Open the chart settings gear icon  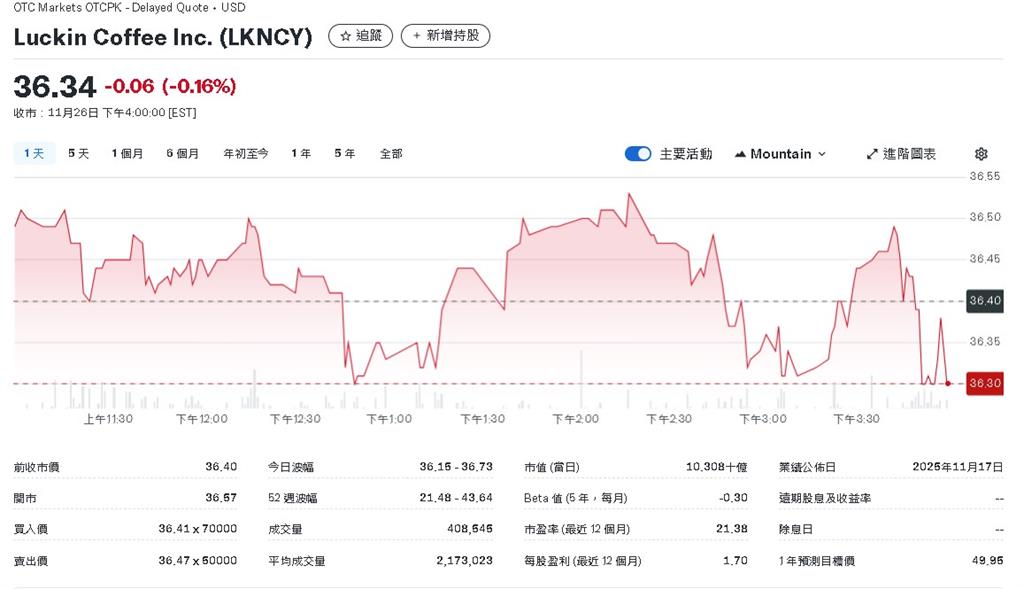980,153
